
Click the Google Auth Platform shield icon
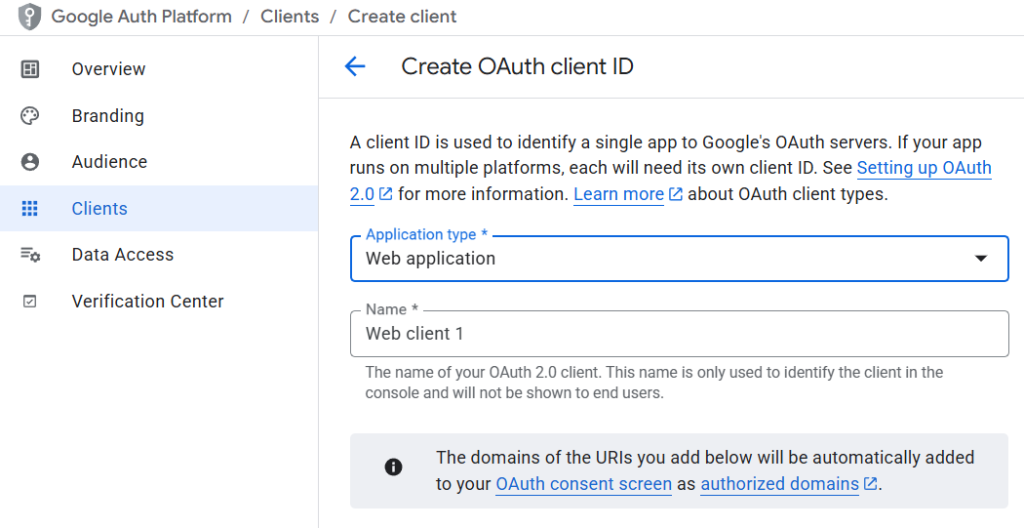click(x=29, y=16)
